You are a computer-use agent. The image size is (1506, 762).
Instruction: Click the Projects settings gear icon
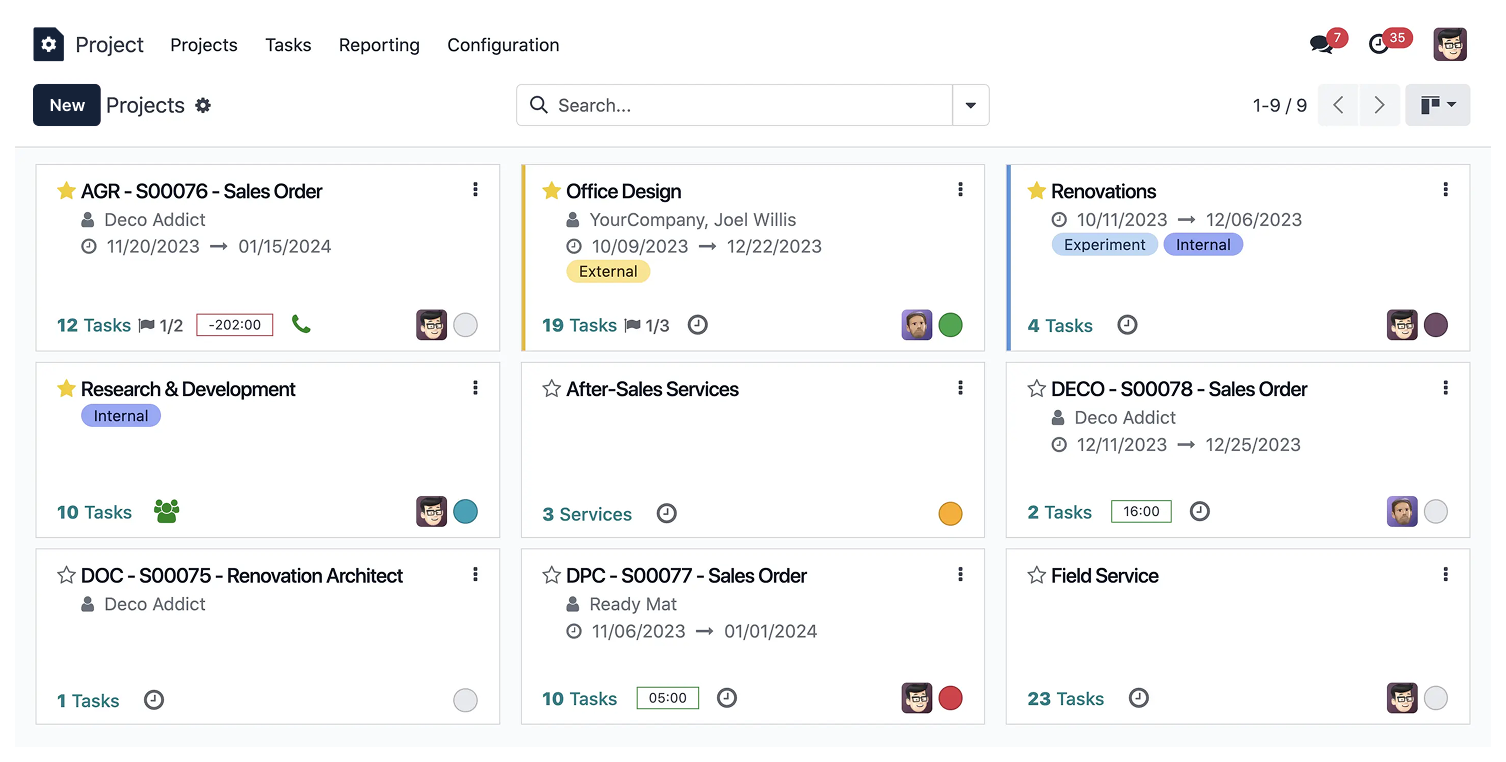(203, 105)
